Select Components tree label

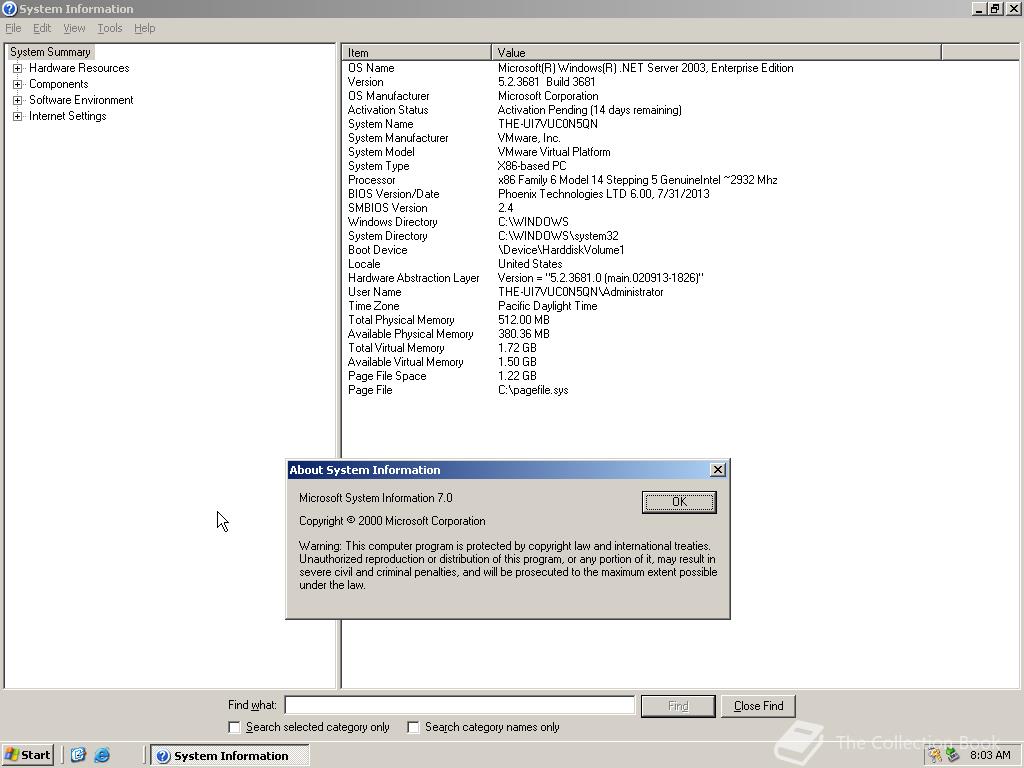59,84
